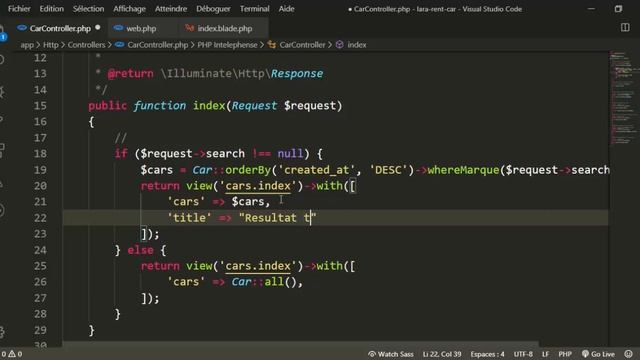Click Watch Sass in status bar

coord(391,354)
